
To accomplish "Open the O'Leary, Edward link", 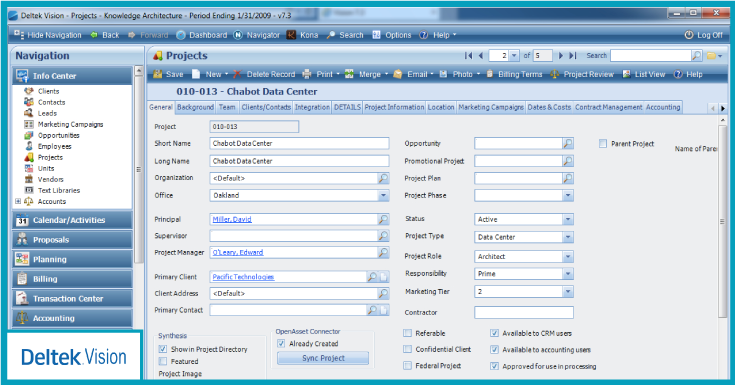I will click(238, 252).
